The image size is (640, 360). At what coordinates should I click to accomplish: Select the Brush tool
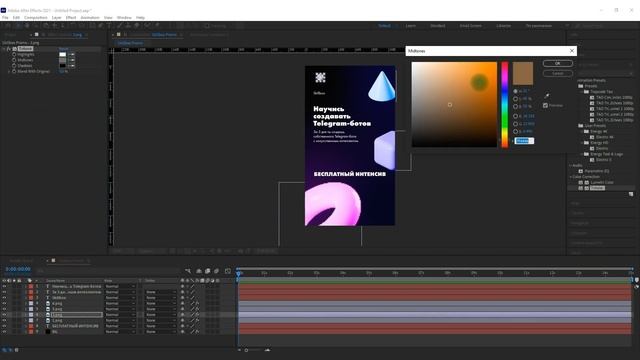[x=119, y=25]
